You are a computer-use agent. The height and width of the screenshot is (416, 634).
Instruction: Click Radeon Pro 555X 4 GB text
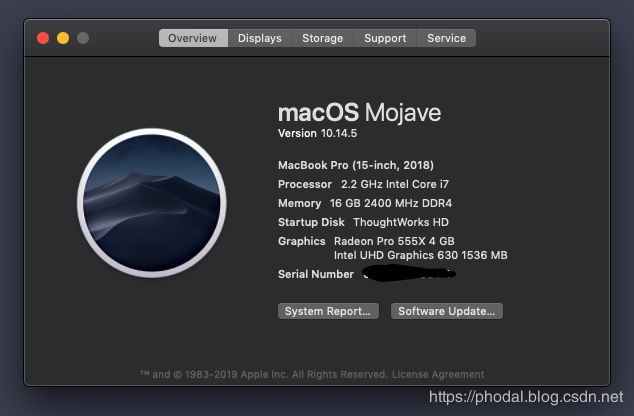coord(394,241)
